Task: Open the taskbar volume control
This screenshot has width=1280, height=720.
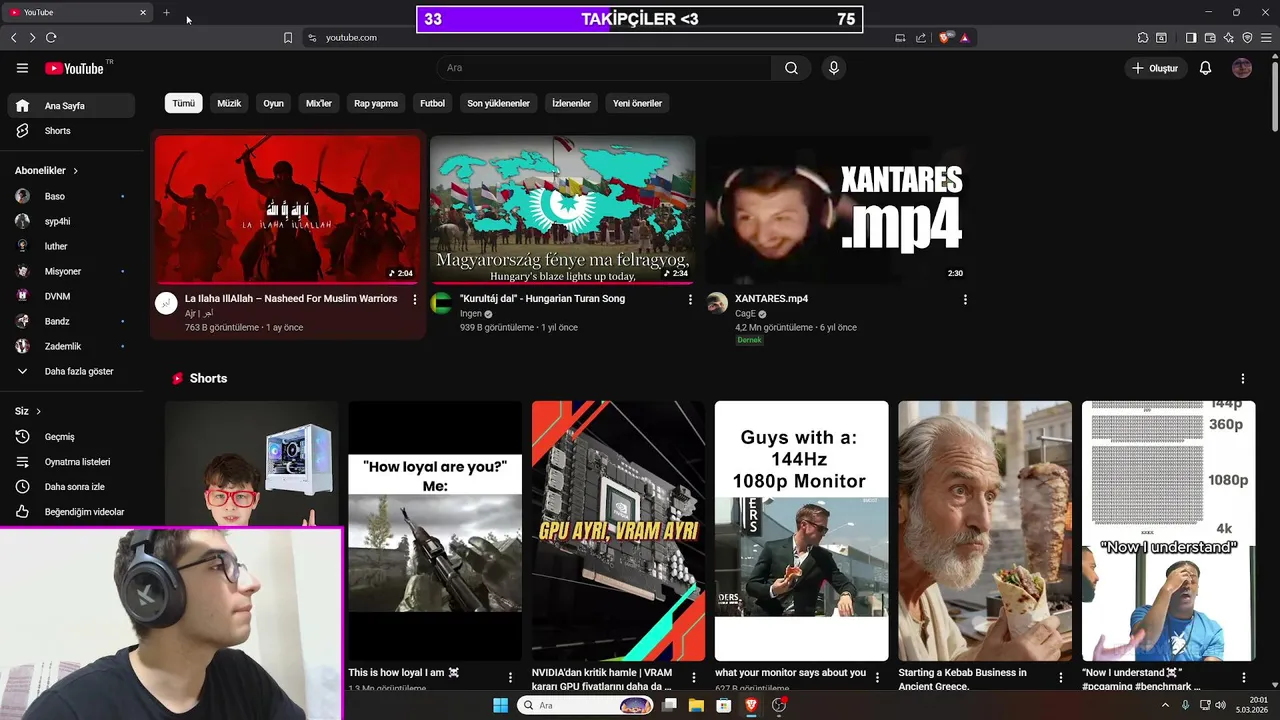Action: tap(1220, 706)
